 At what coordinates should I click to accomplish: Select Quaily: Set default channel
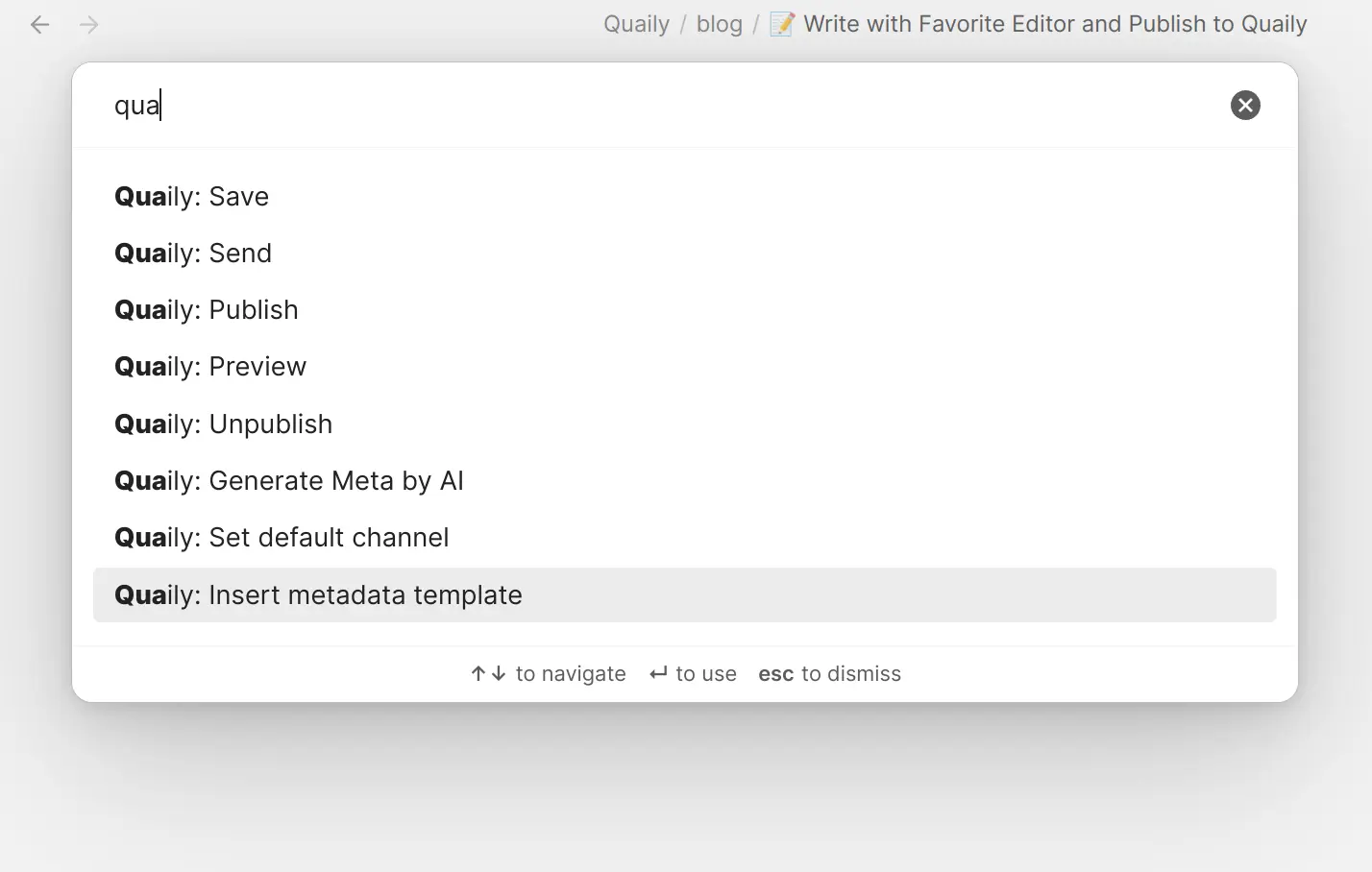(x=282, y=538)
